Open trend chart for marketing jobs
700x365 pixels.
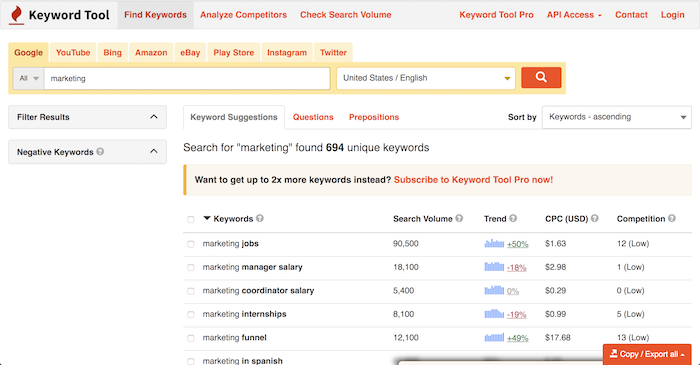[494, 243]
